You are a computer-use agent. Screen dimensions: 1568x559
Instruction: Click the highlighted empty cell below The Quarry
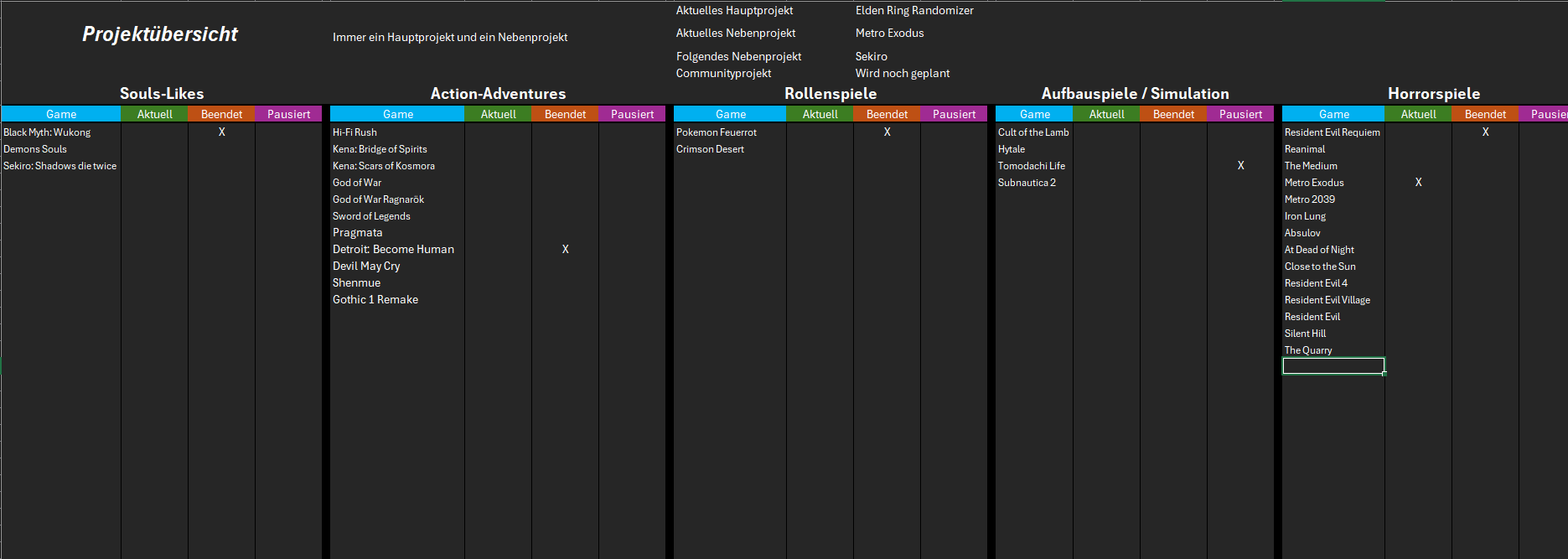[1333, 366]
